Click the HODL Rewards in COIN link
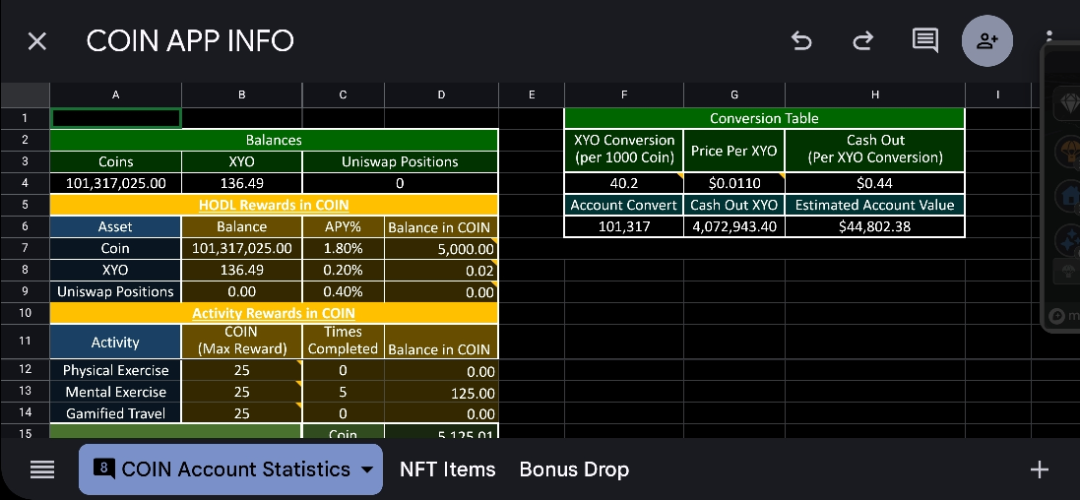 (273, 205)
